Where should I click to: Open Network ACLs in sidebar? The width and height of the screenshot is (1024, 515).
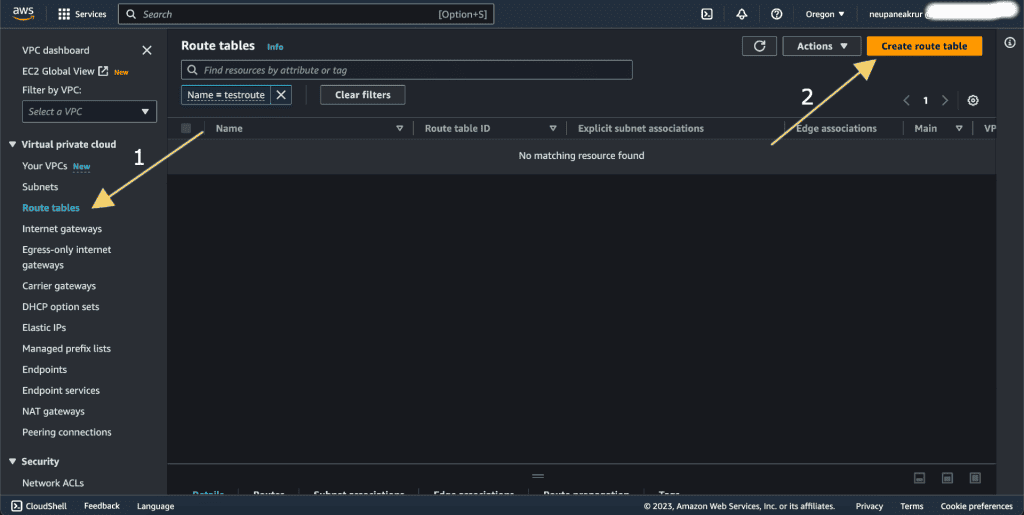(53, 483)
